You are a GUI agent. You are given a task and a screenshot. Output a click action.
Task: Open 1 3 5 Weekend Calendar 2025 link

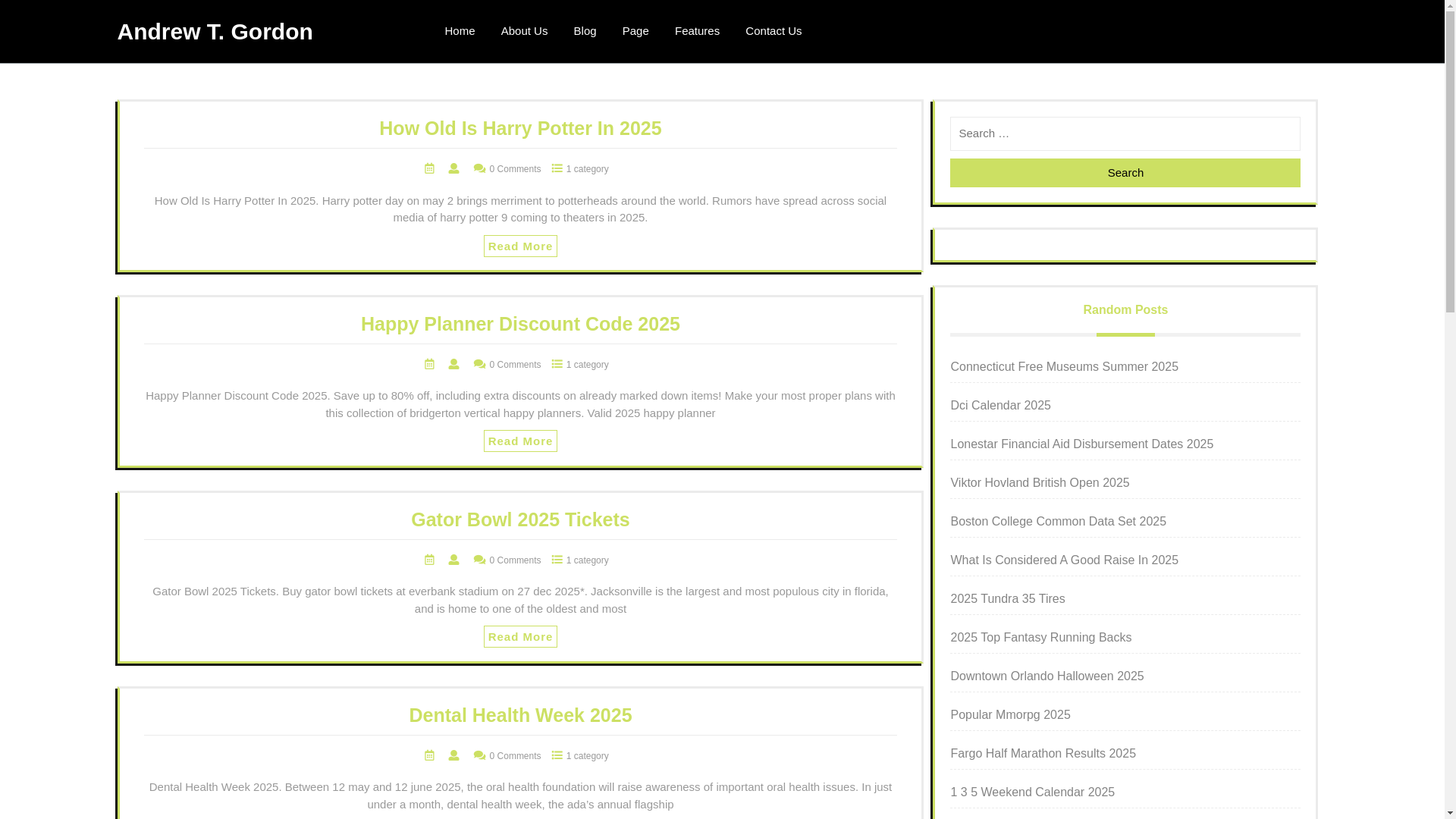pyautogui.click(x=1032, y=792)
